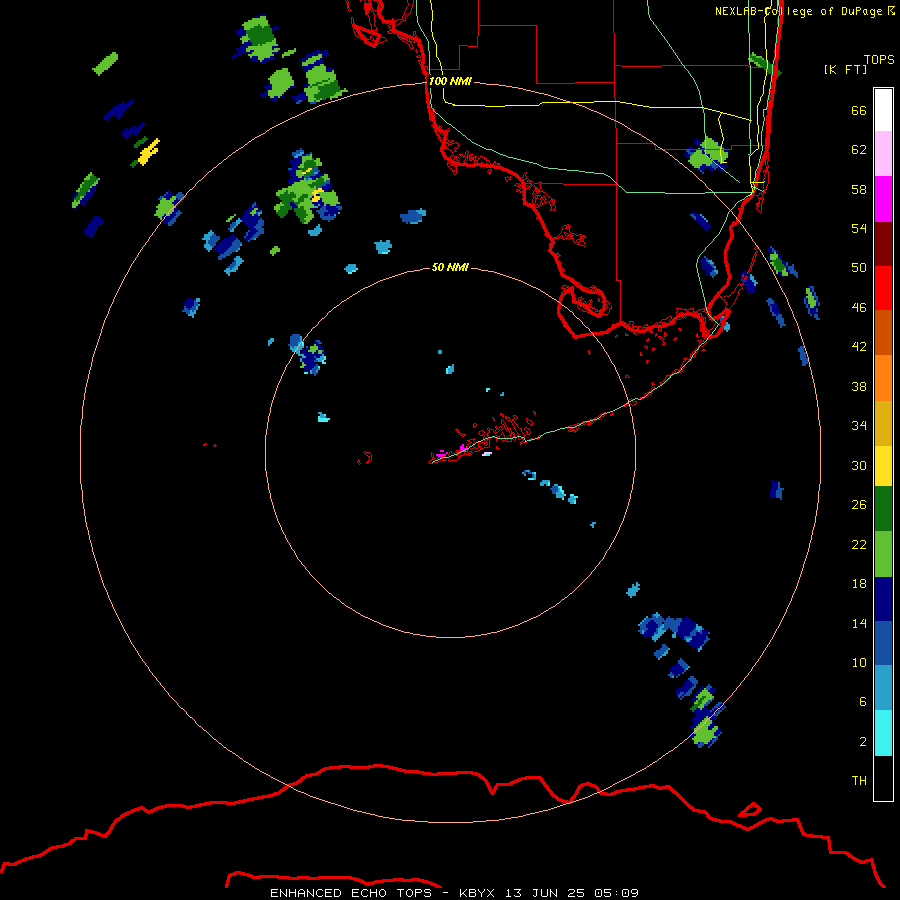Screen dimensions: 900x900
Task: Pick the magenta legend swatch
Action: tap(883, 199)
